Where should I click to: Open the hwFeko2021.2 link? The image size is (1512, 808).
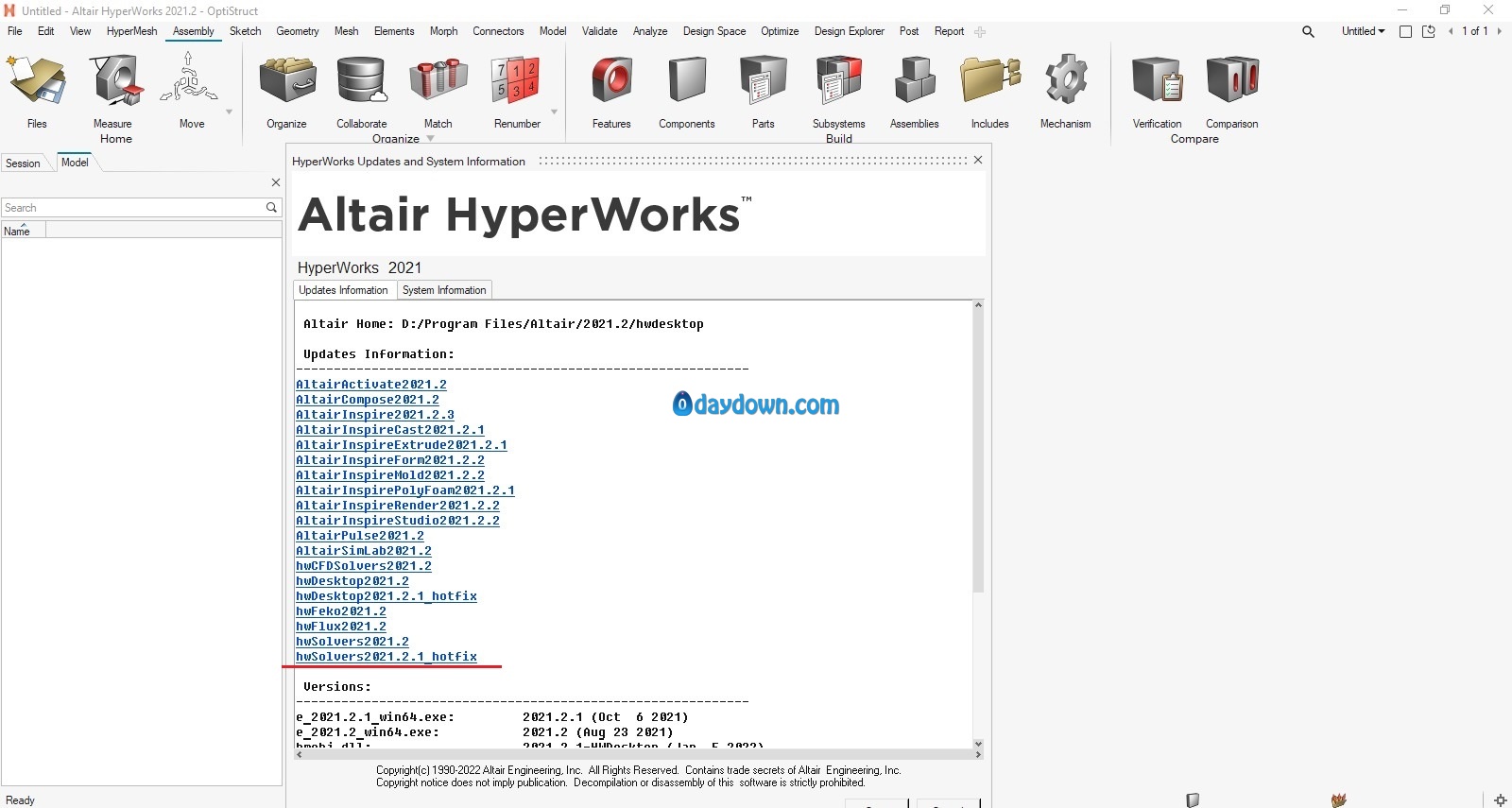tap(341, 611)
